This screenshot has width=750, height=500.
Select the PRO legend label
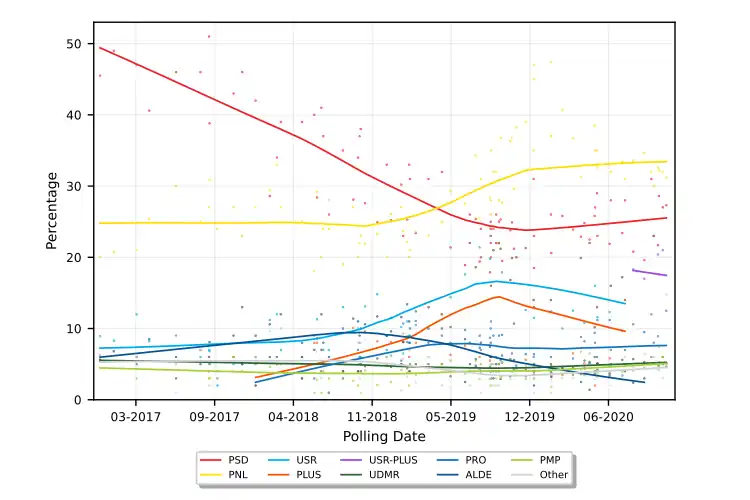[x=478, y=460]
